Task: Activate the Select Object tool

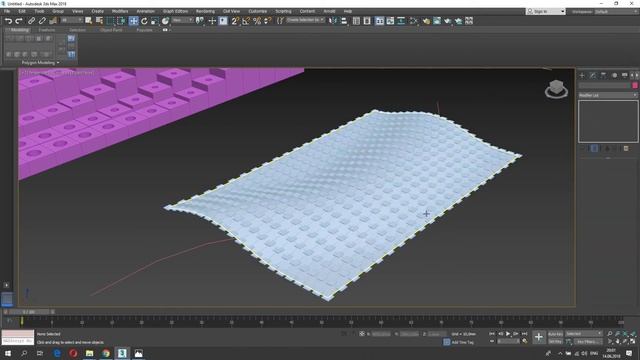Action: 89,21
